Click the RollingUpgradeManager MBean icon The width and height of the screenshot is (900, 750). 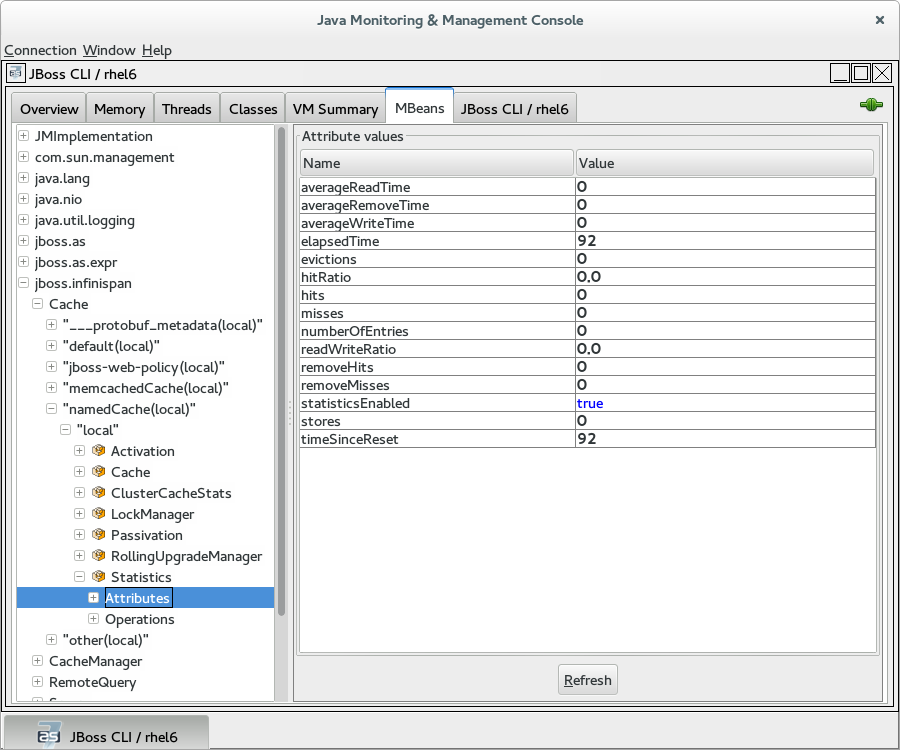99,556
